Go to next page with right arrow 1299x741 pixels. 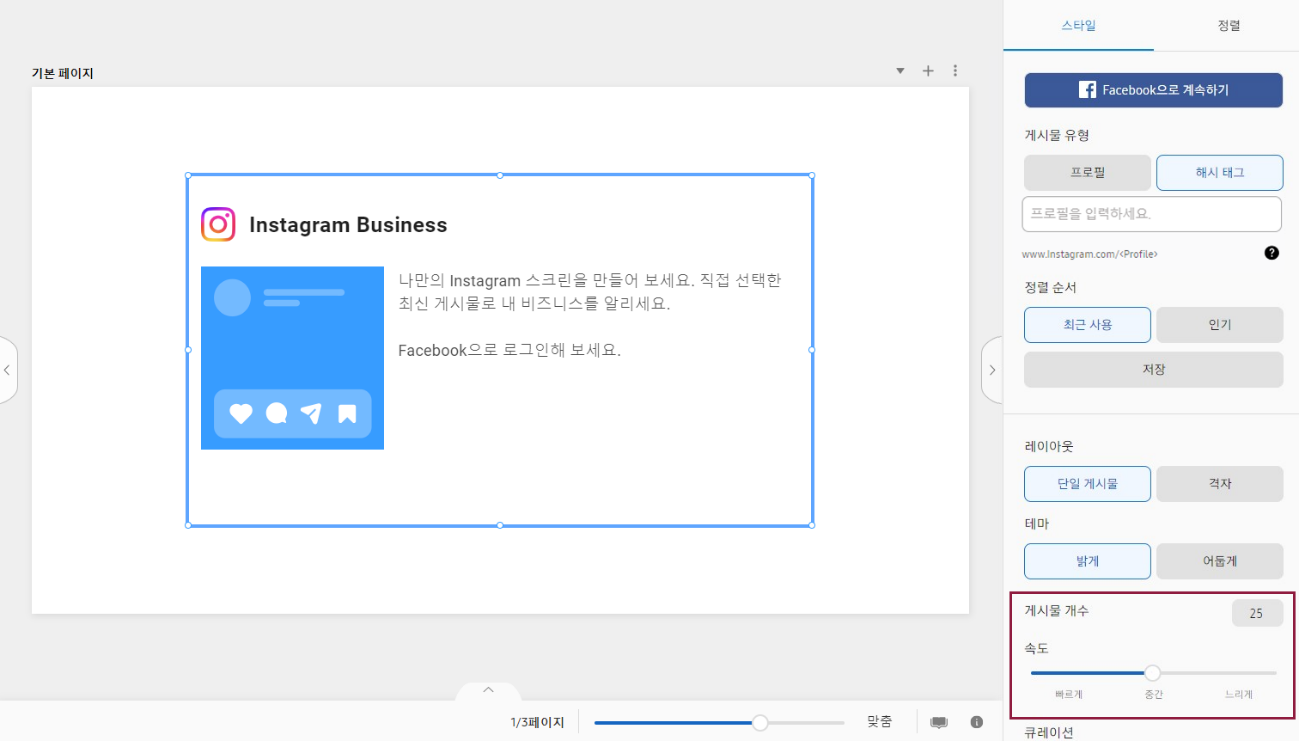(992, 370)
